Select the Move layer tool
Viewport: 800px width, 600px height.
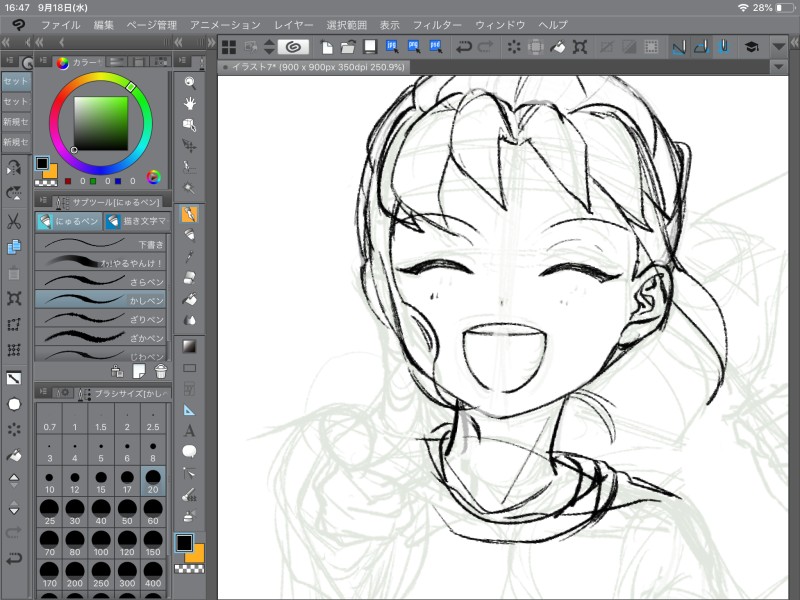(189, 146)
